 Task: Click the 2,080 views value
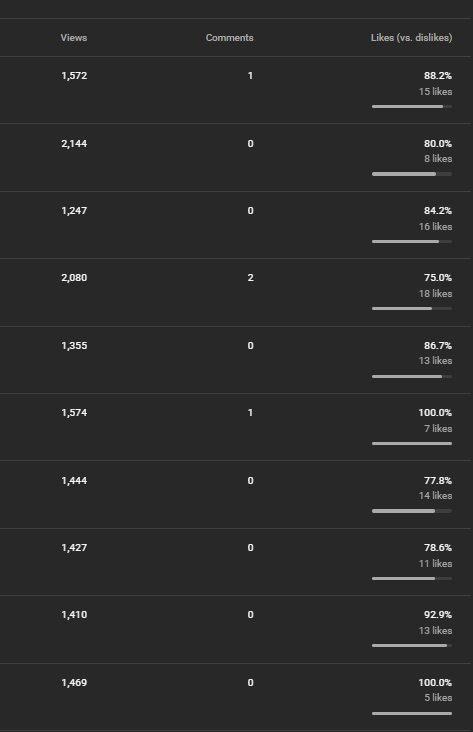[74, 278]
